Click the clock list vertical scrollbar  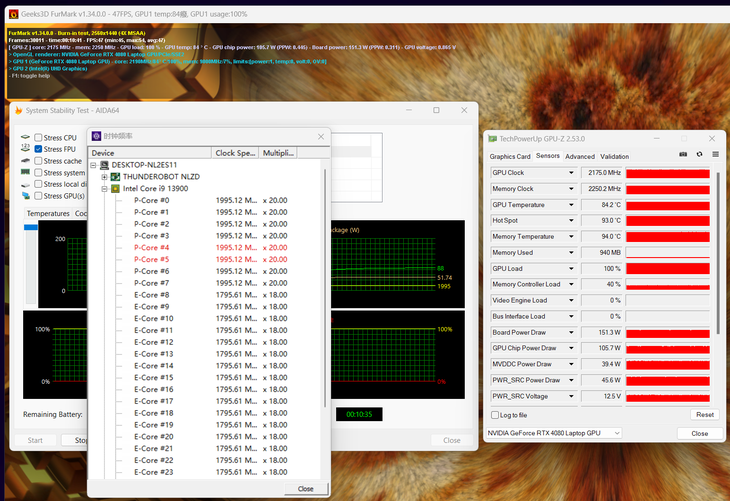click(x=324, y=289)
